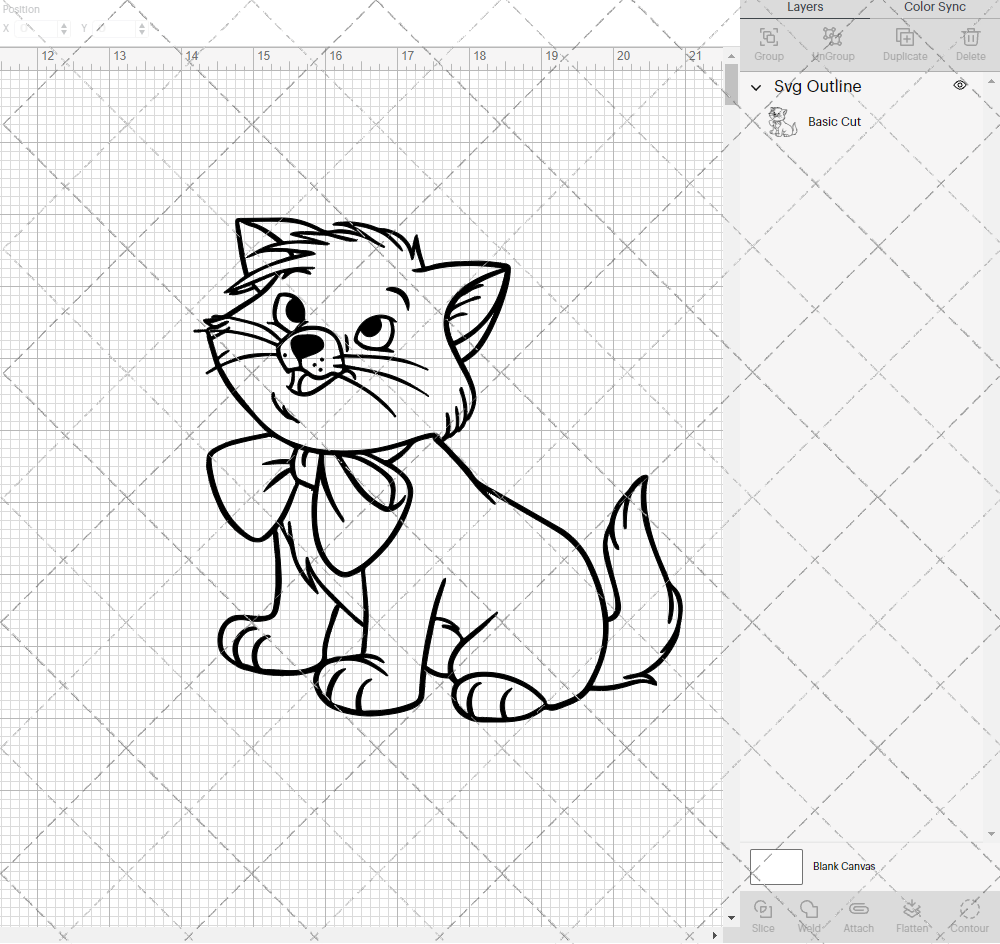Click the Contour icon
The height and width of the screenshot is (944, 1000).
coord(969,909)
